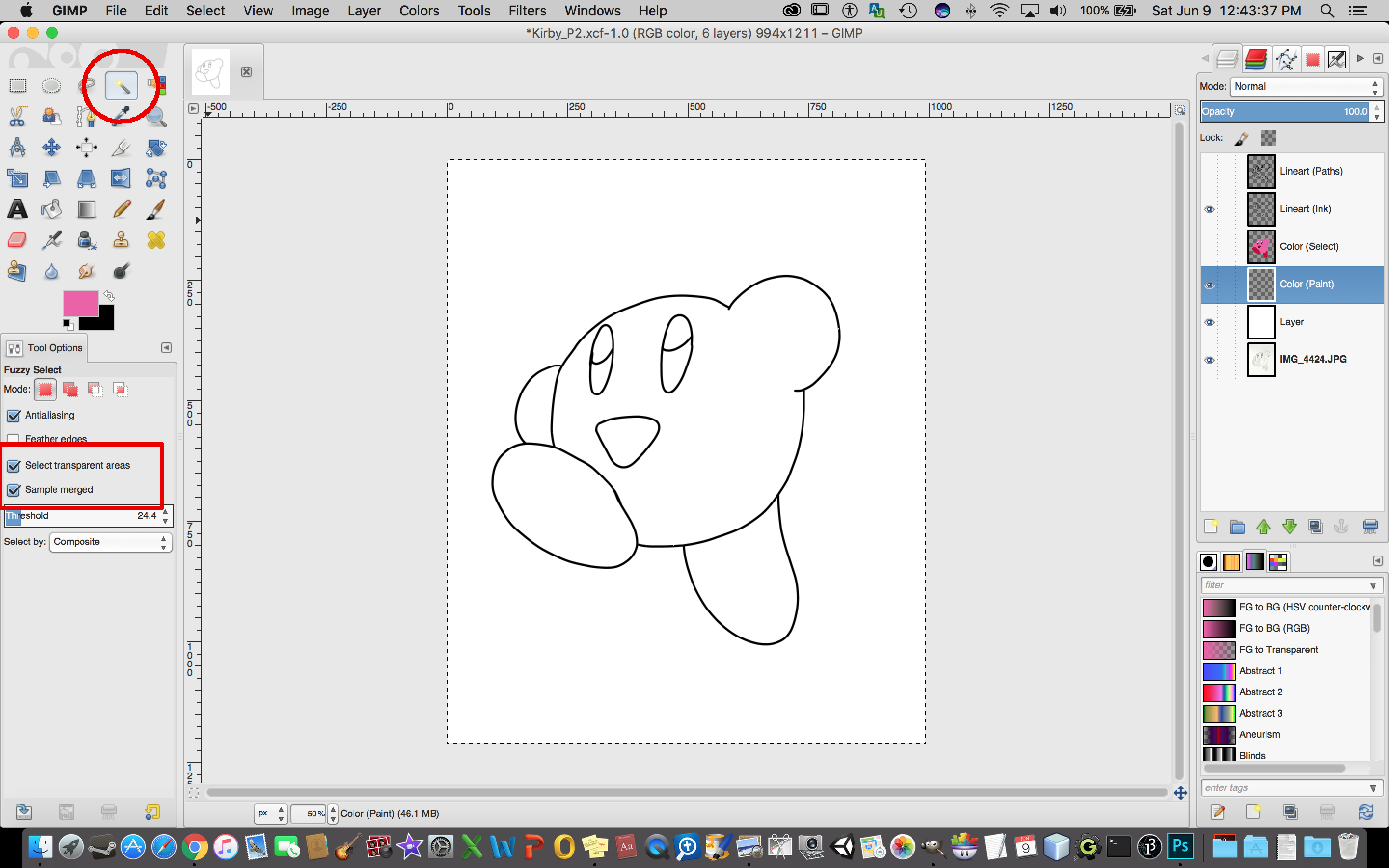The image size is (1389, 868).
Task: Set selection mode to Add to selection
Action: [70, 390]
